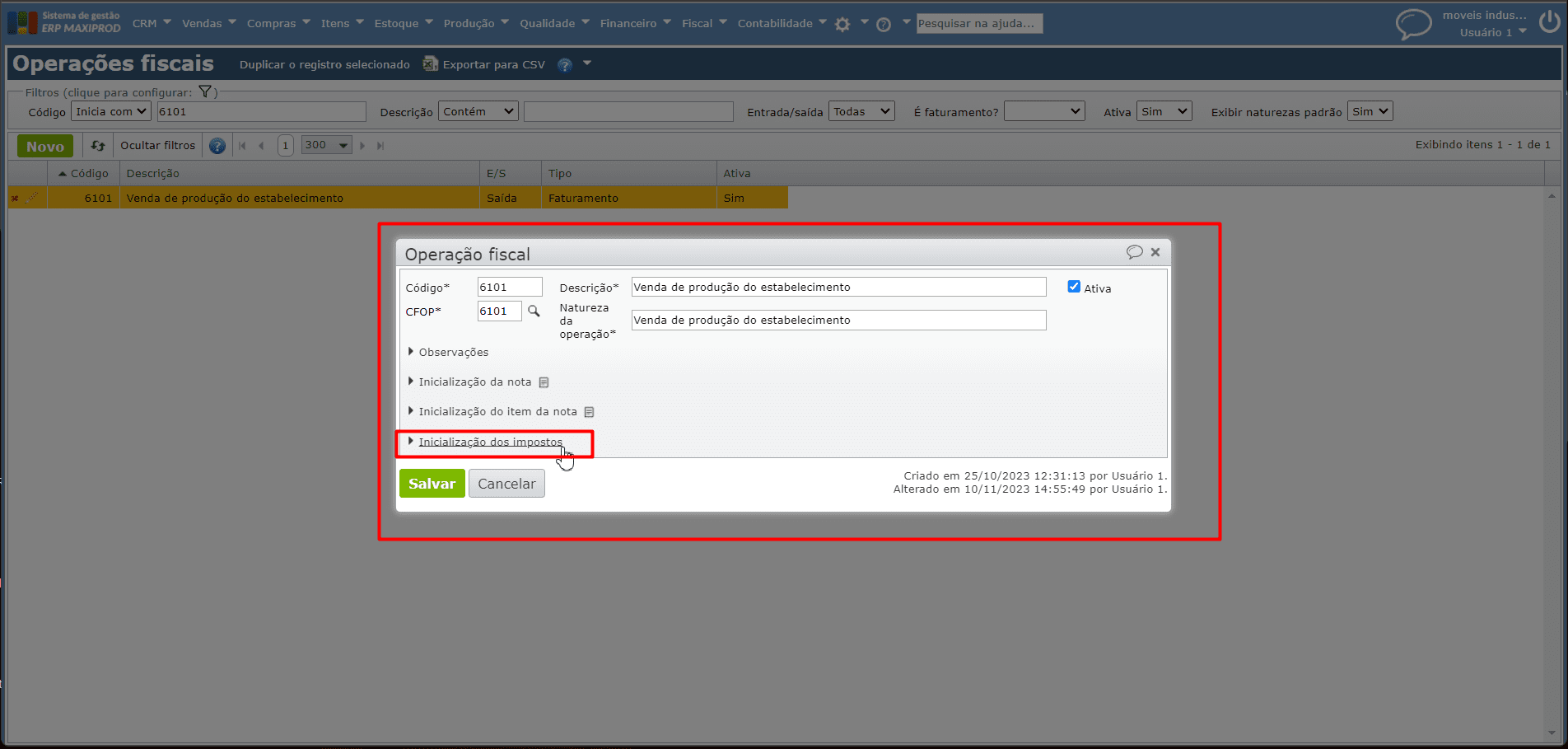Open the user account dropdown arrow

(1523, 32)
